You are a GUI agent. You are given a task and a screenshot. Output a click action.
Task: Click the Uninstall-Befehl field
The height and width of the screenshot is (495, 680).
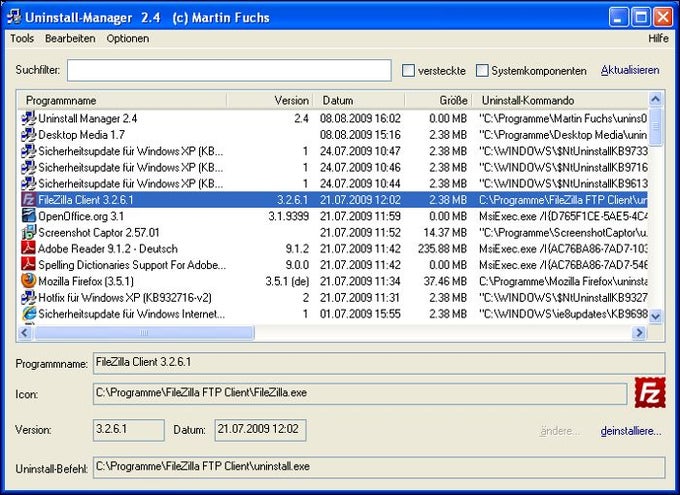coord(379,467)
